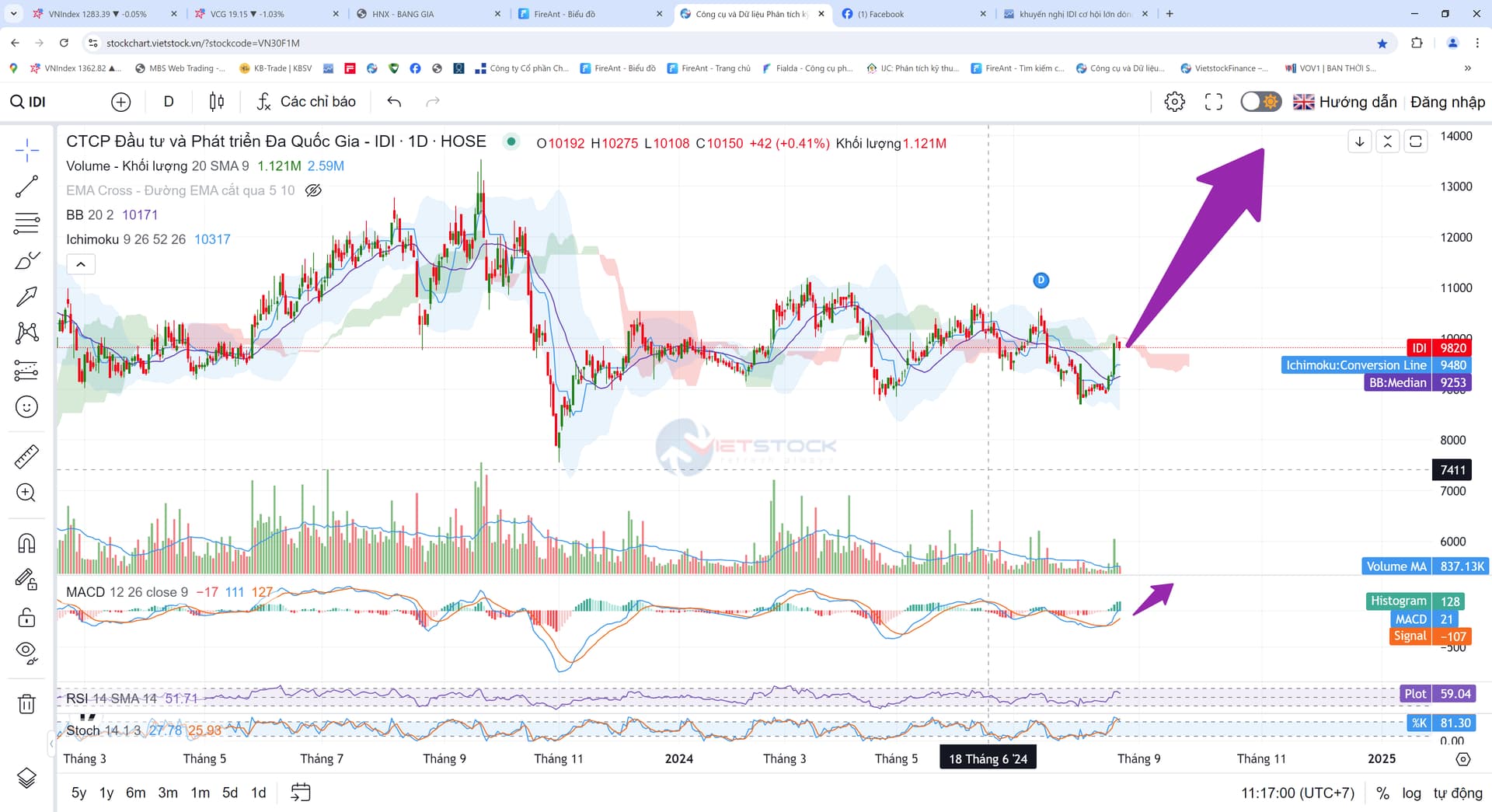Add a symbol to compare
Viewport: 1492px width, 812px height.
coord(120,102)
